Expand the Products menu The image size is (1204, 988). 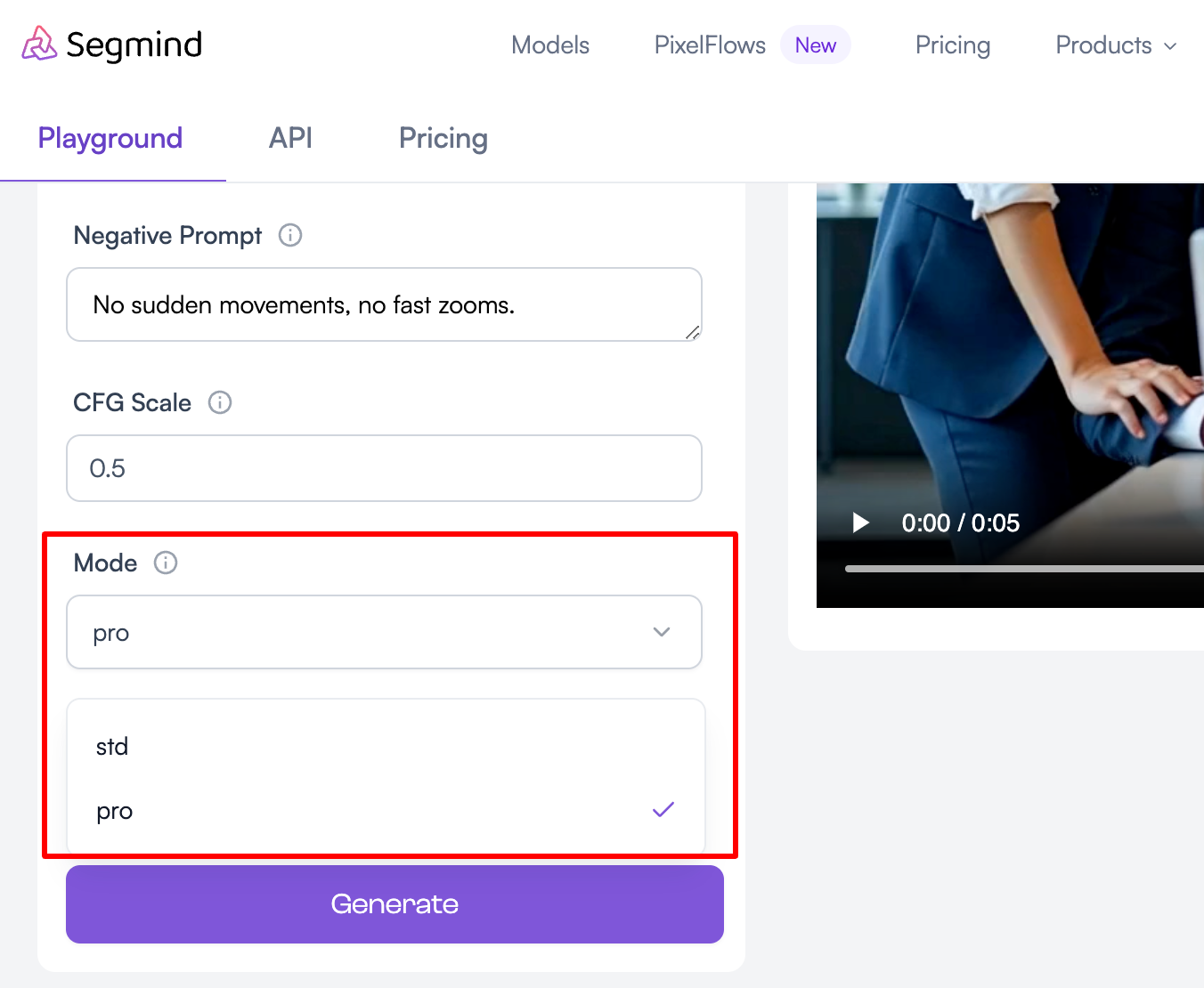(x=1116, y=45)
